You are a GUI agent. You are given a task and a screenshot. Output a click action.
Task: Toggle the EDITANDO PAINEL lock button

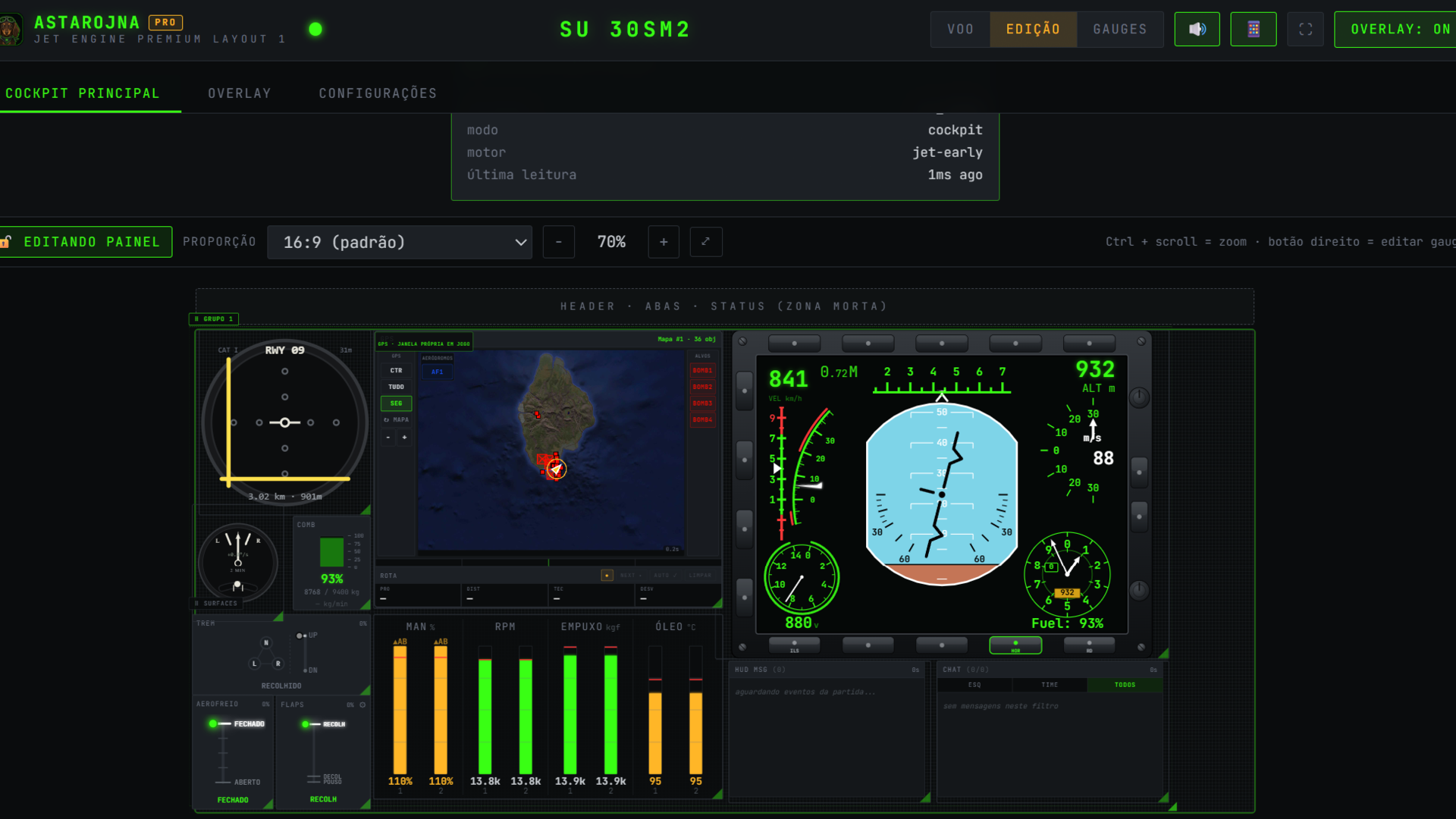[x=85, y=242]
